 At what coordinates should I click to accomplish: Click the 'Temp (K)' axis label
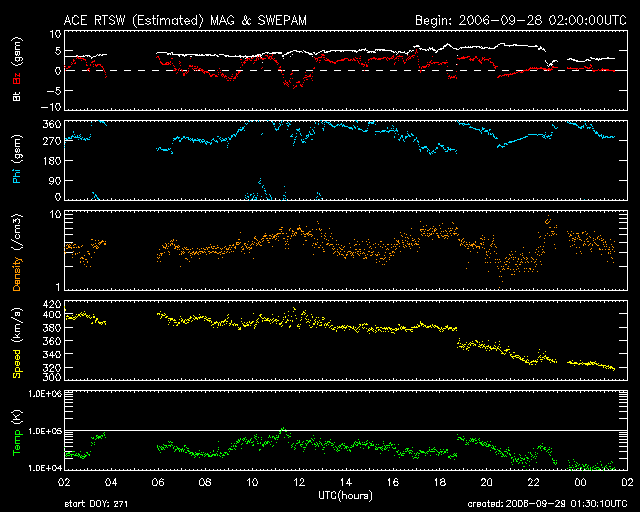pyautogui.click(x=17, y=432)
